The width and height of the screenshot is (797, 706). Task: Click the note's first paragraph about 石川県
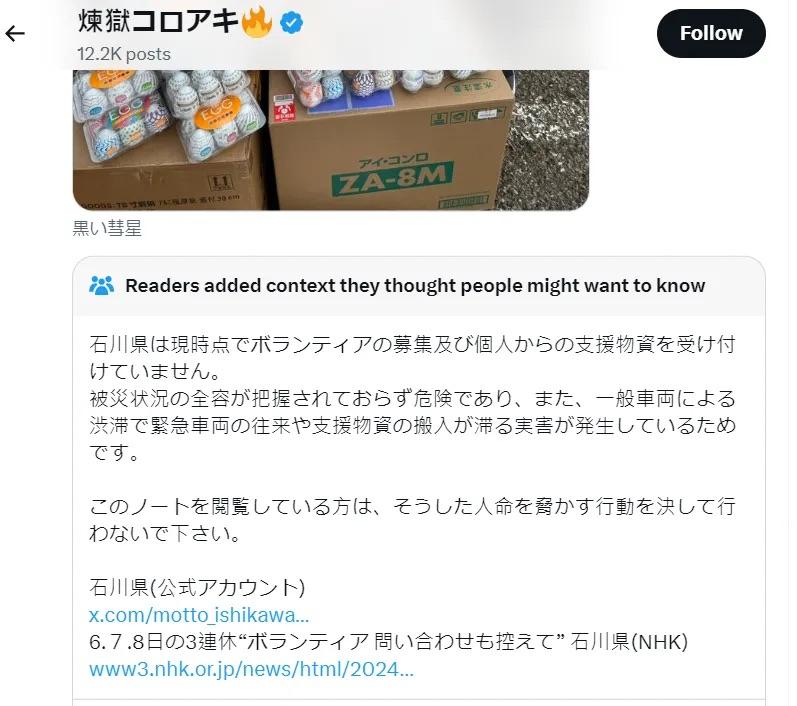412,358
